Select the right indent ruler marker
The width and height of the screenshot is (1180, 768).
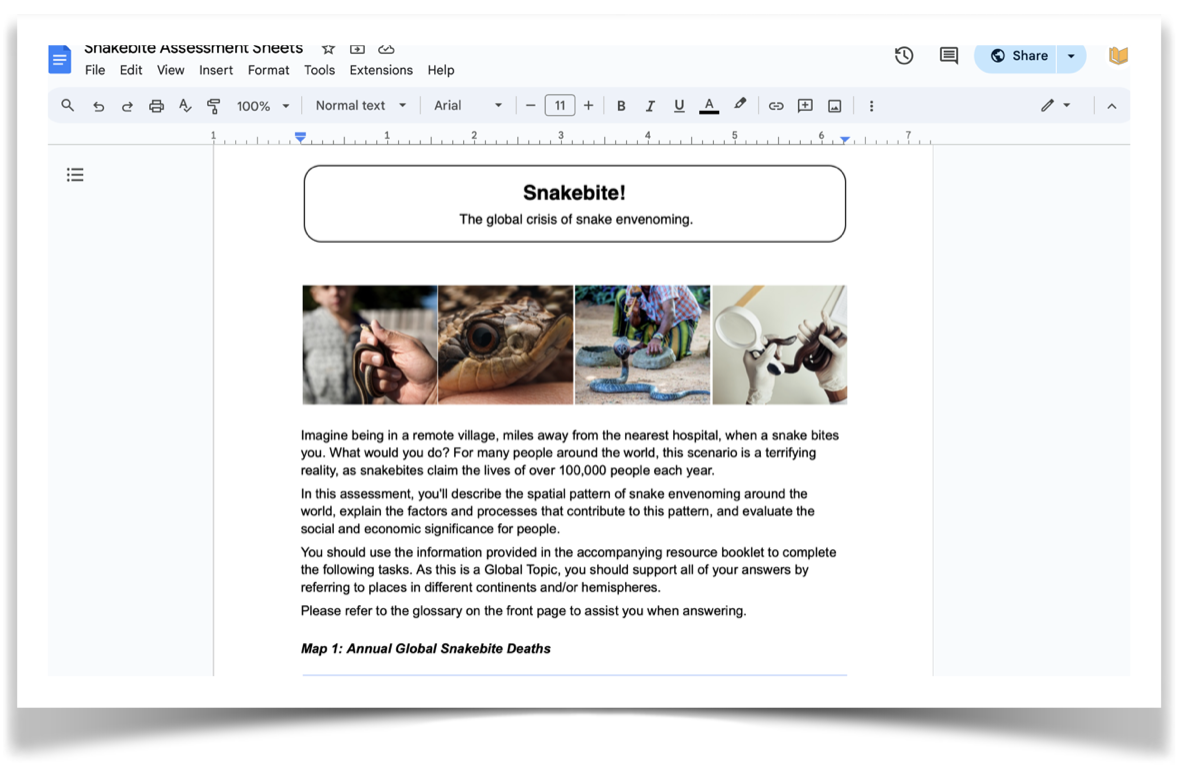click(x=845, y=139)
